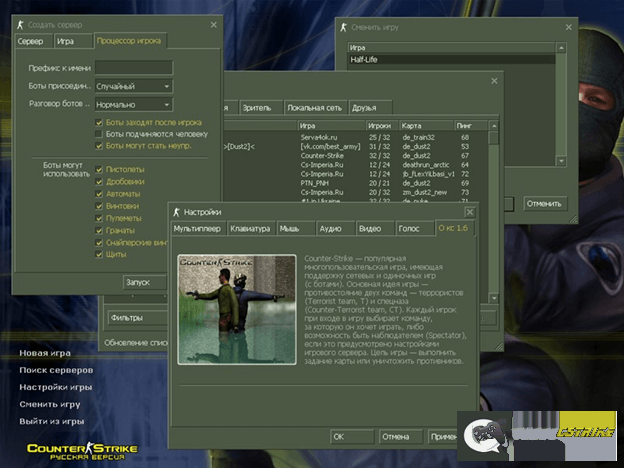This screenshot has height=468, width=624.
Task: Uncheck the Винтовки weapon checkbox
Action: (99, 206)
